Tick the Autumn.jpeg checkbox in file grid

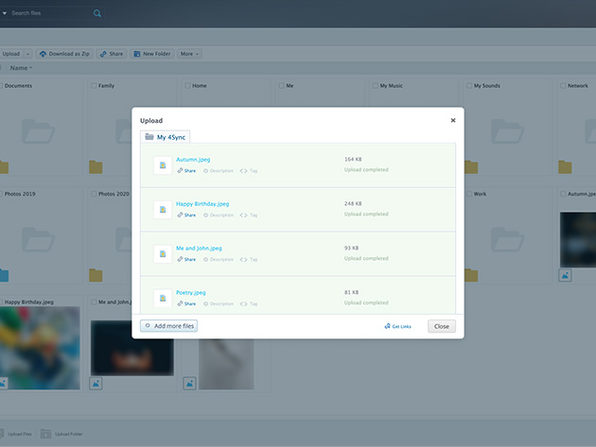pyautogui.click(x=563, y=194)
